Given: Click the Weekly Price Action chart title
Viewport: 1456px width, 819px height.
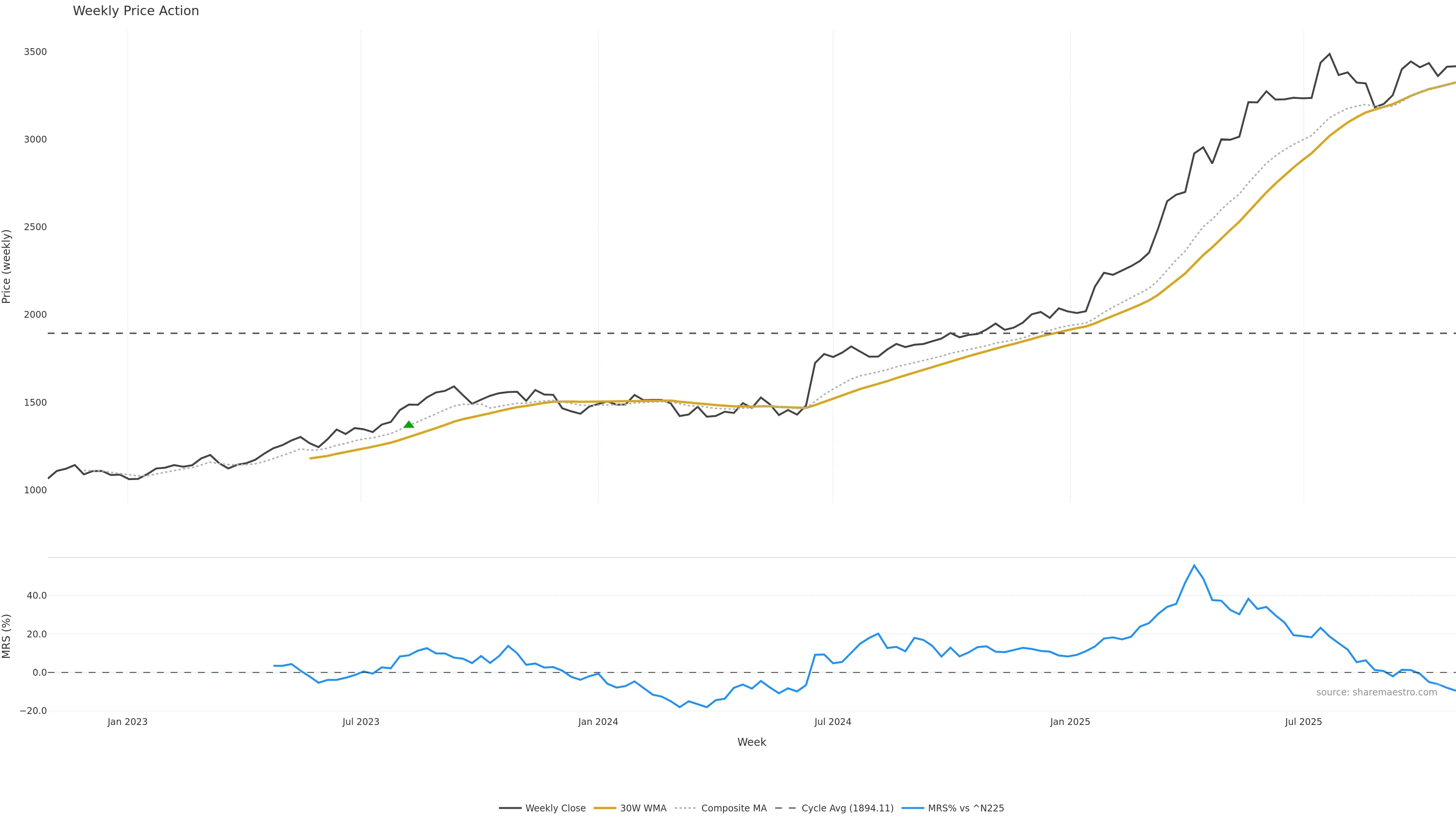Looking at the screenshot, I should pyautogui.click(x=136, y=11).
